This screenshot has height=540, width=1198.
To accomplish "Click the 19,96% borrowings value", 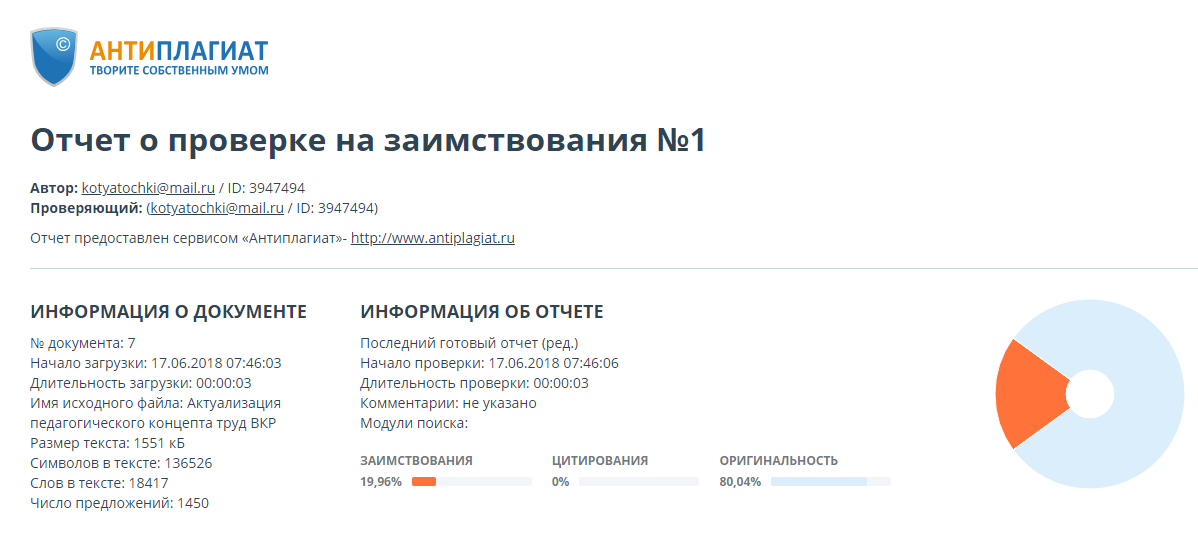I will 381,482.
